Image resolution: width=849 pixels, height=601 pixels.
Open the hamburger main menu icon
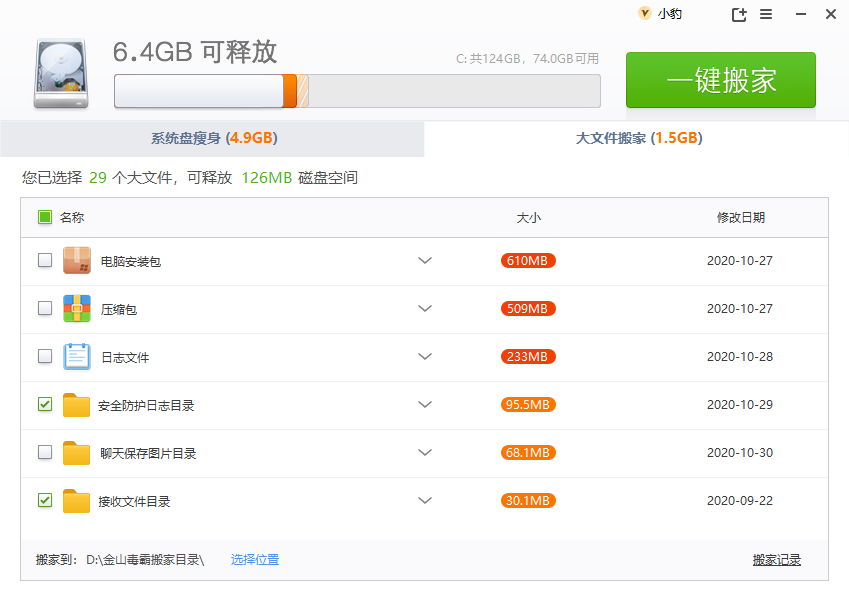766,14
